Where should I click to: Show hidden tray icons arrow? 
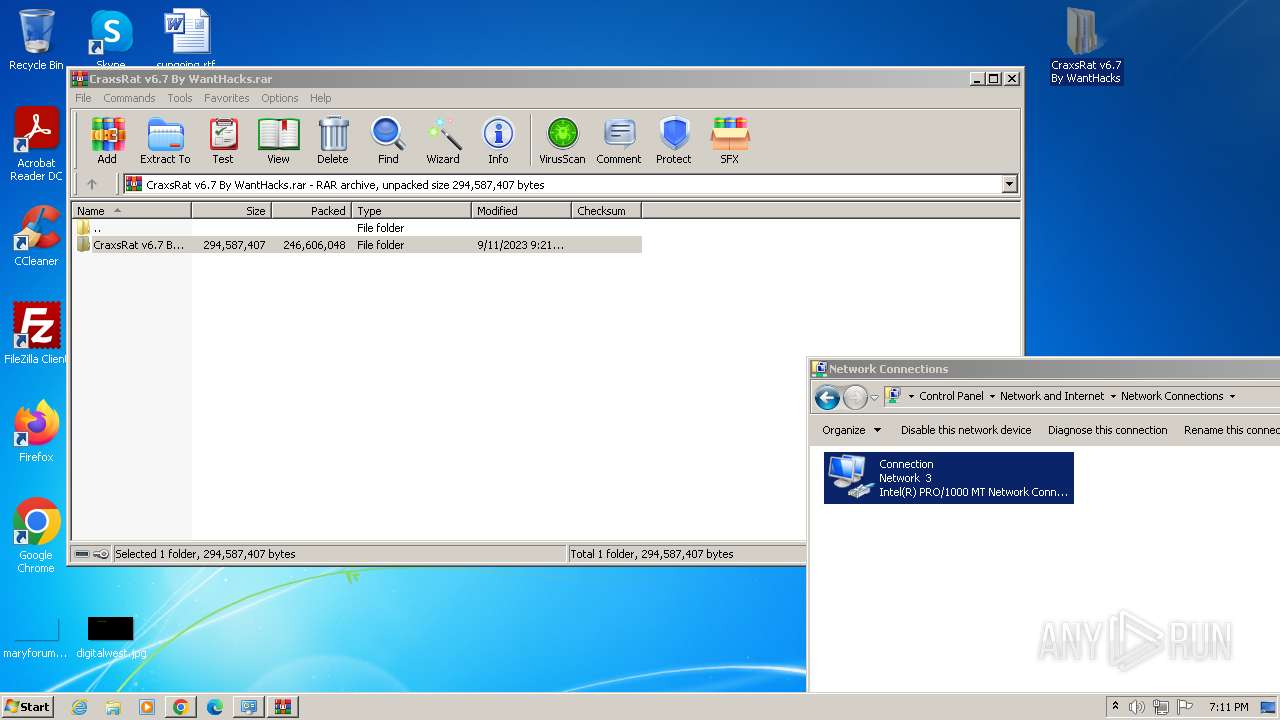click(1115, 707)
